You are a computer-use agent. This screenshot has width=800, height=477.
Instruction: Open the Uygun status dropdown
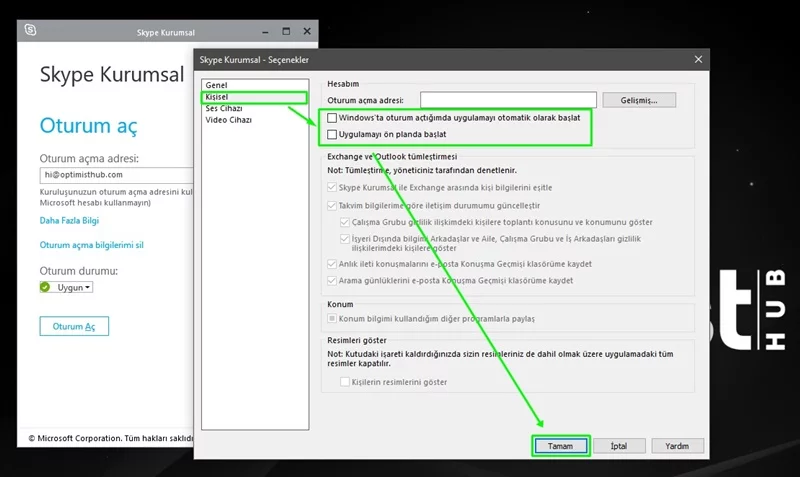click(75, 287)
